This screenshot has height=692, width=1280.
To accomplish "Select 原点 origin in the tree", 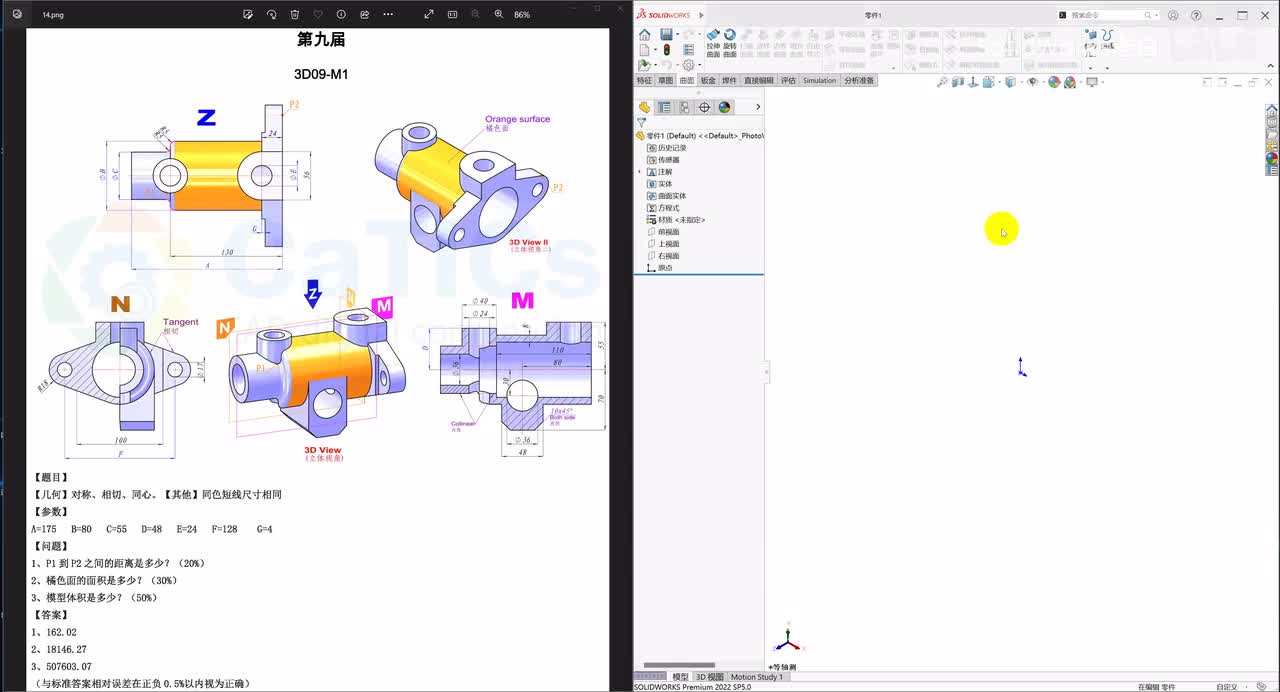I will coord(659,268).
